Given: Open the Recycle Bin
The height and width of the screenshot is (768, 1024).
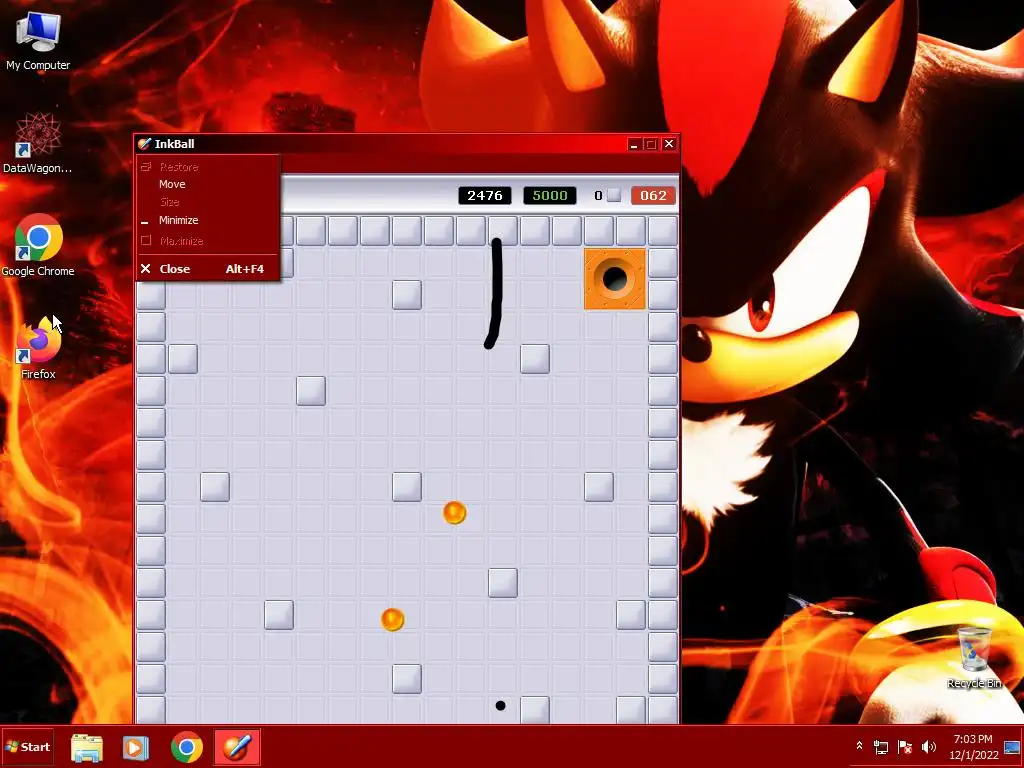Looking at the screenshot, I should tap(974, 657).
